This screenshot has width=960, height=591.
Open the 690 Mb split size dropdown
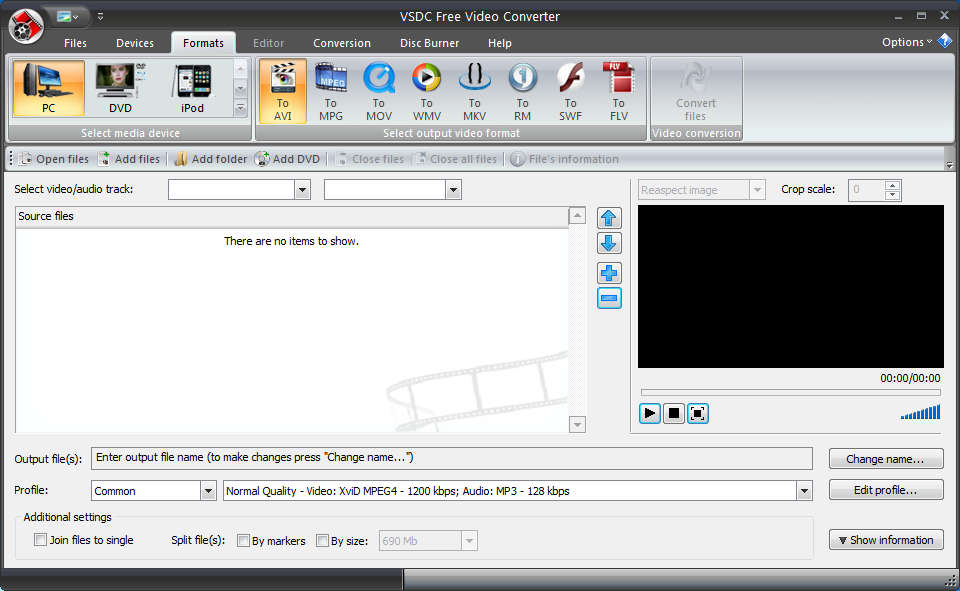(x=469, y=541)
